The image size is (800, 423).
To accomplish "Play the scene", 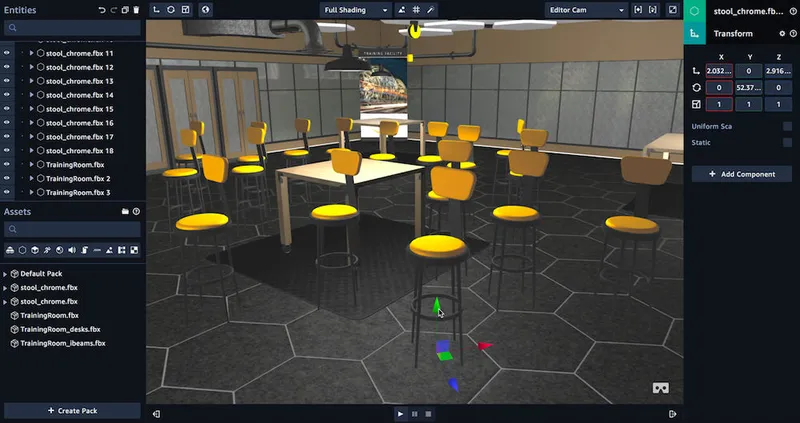I will [x=401, y=414].
